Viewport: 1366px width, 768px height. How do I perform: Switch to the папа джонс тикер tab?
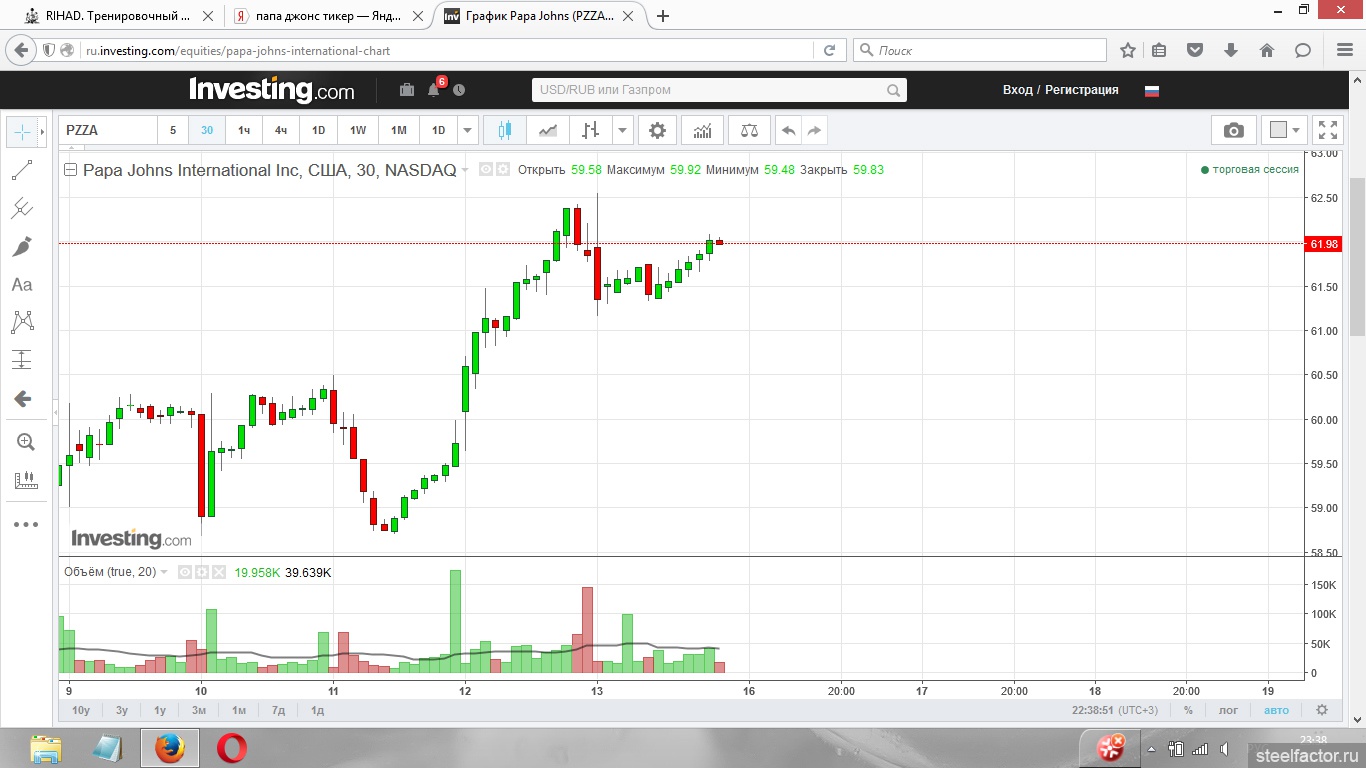tap(327, 16)
